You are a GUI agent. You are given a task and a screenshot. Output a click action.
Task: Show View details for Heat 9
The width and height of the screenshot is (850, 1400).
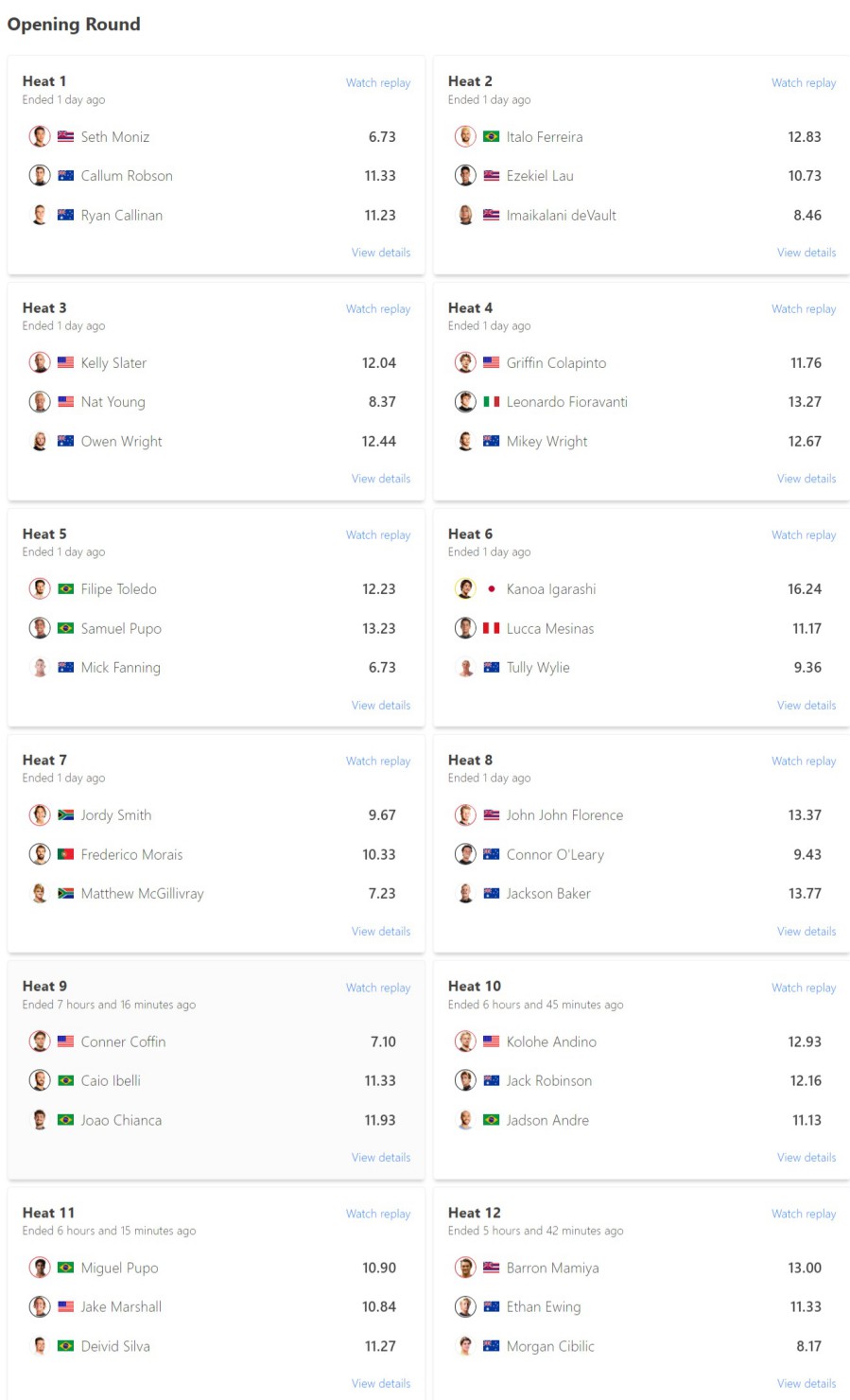tap(381, 1158)
